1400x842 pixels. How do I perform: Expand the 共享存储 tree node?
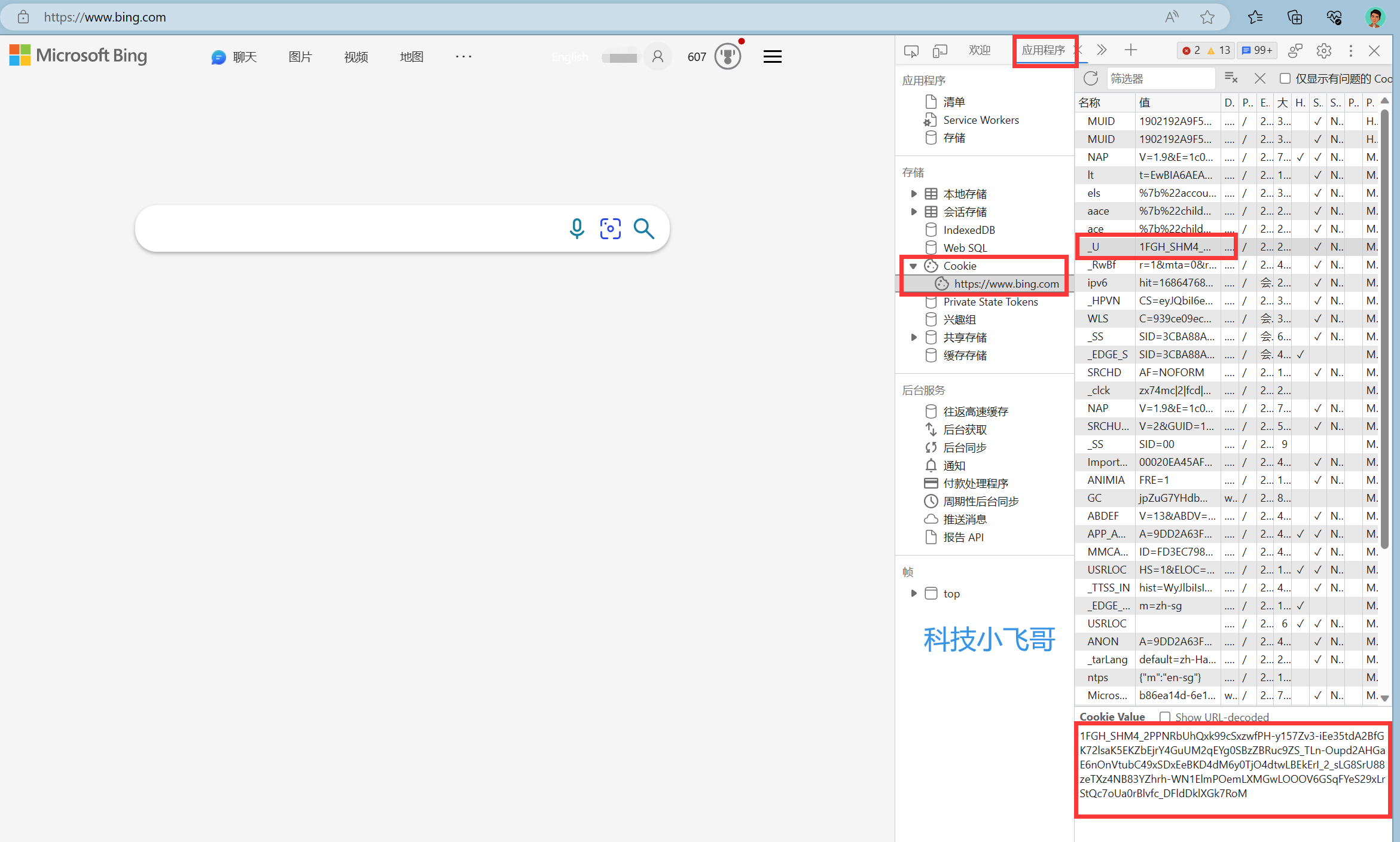pos(913,337)
